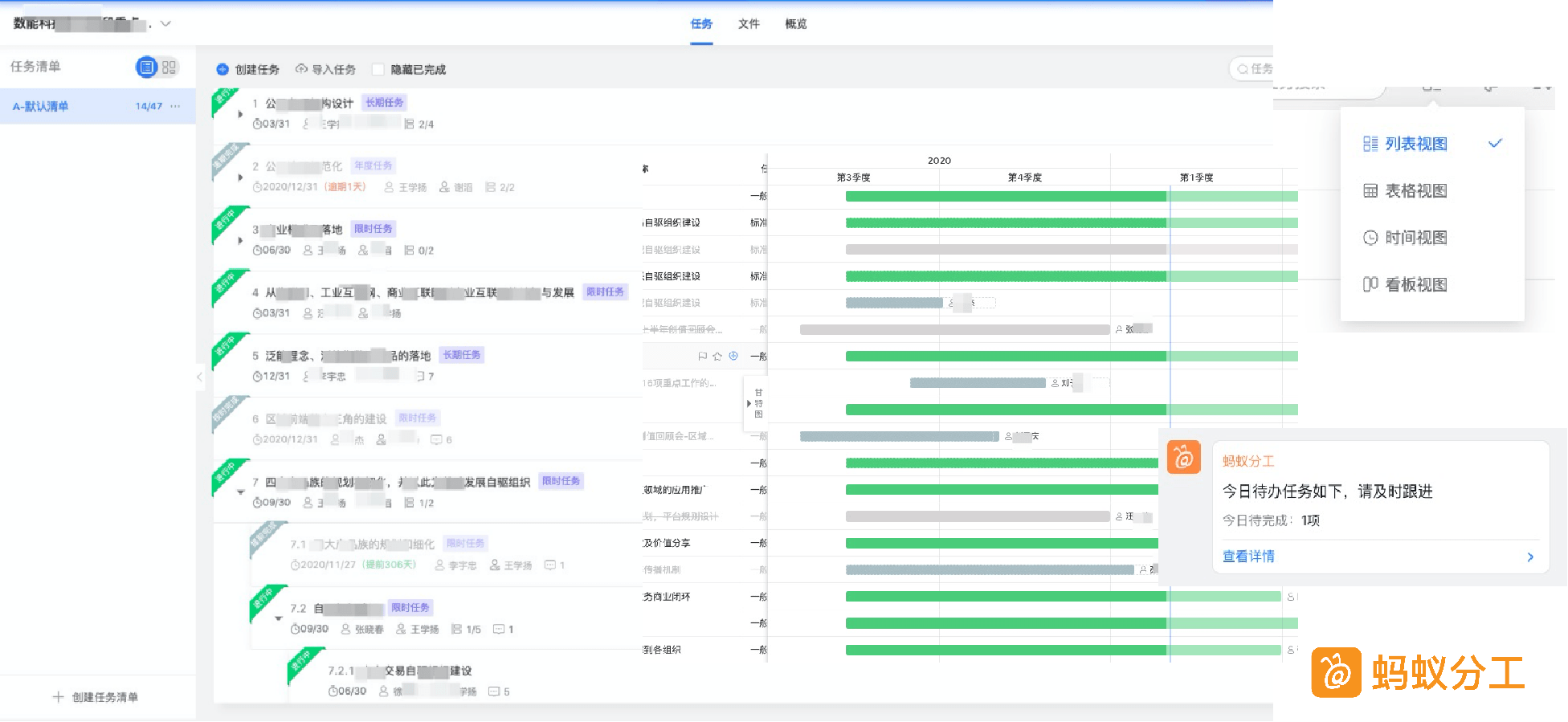Viewport: 1568px width, 722px height.
Task: Select 列表视图 in the view menu
Action: [x=1432, y=144]
